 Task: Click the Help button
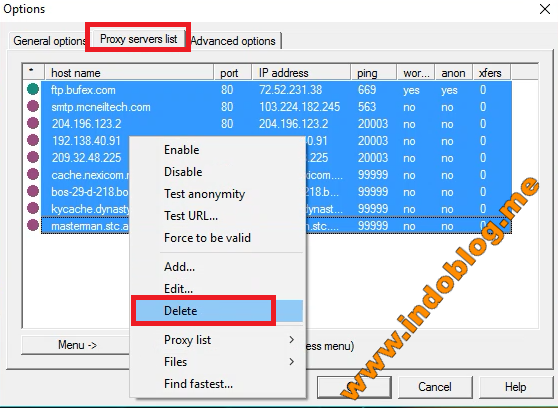point(515,387)
